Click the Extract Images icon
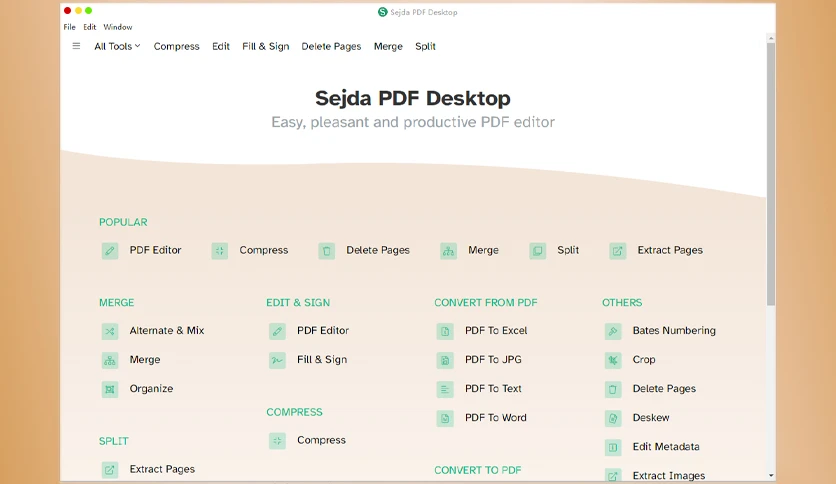Image resolution: width=836 pixels, height=484 pixels. point(613,475)
